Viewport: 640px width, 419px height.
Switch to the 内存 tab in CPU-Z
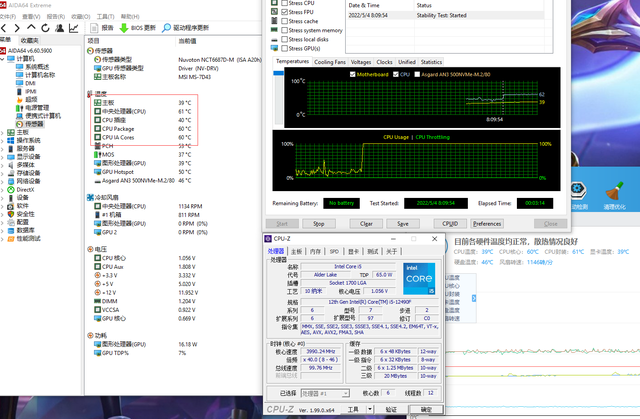(315, 251)
